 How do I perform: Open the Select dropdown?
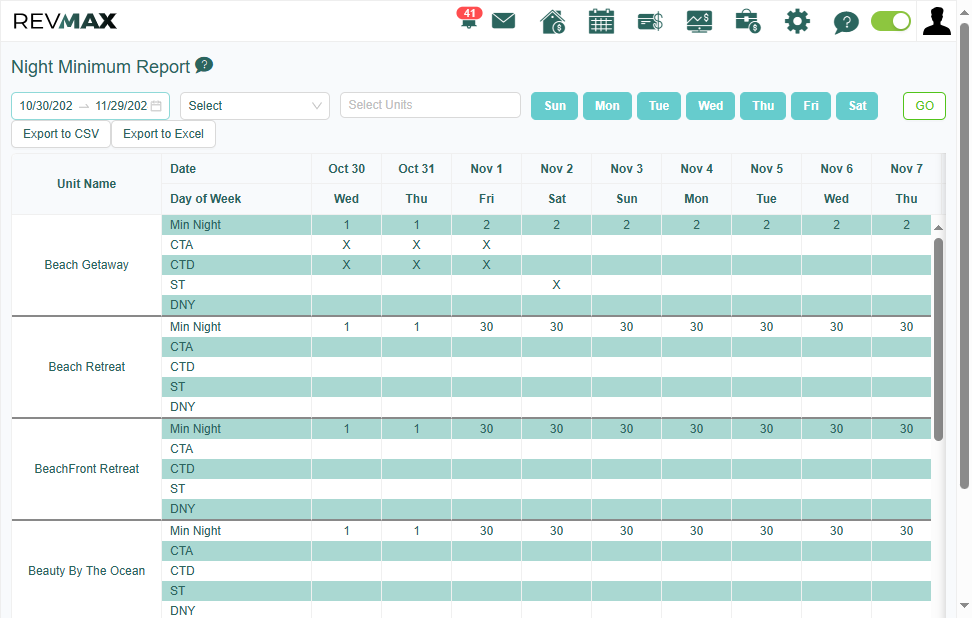255,106
